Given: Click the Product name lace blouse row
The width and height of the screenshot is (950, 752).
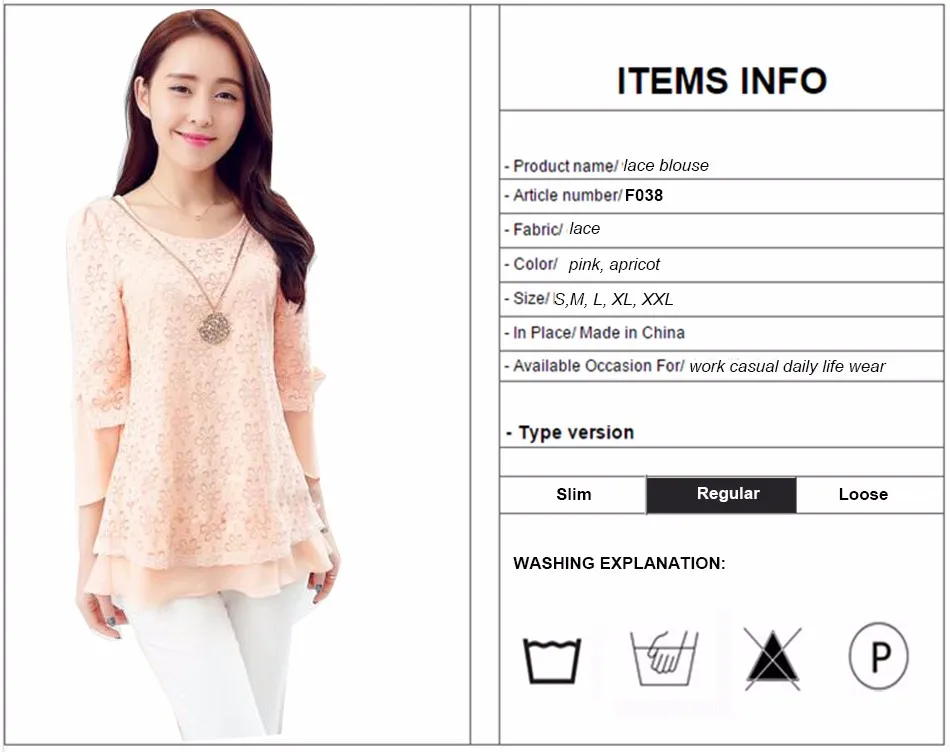Looking at the screenshot, I should pos(722,165).
